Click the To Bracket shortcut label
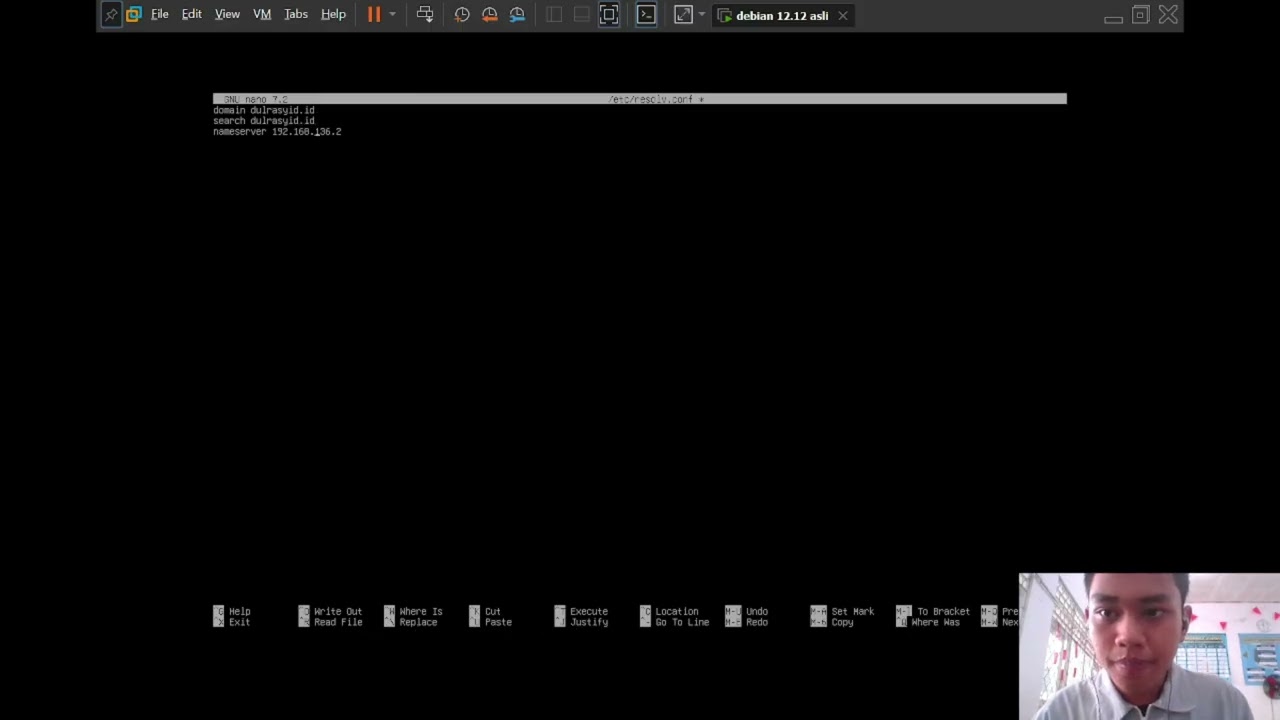Viewport: 1280px width, 720px height. click(944, 612)
